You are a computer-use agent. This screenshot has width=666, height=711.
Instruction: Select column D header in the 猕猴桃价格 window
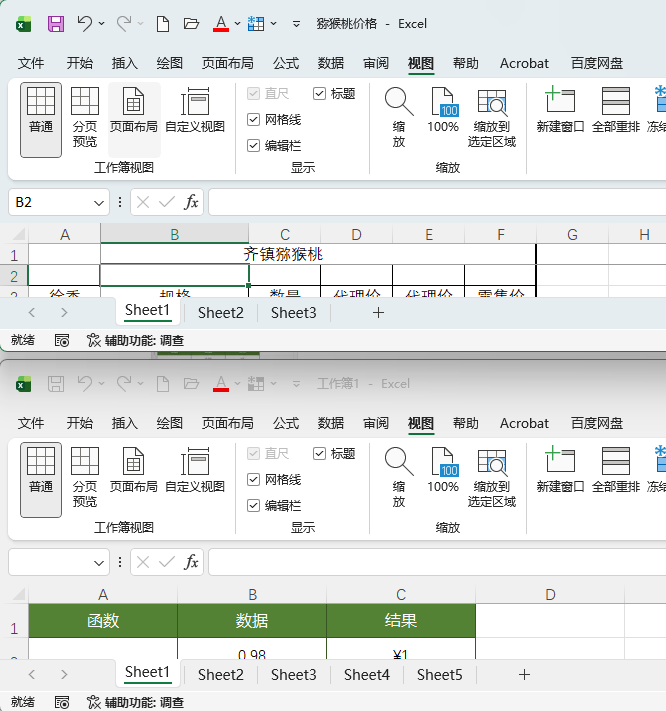(356, 234)
